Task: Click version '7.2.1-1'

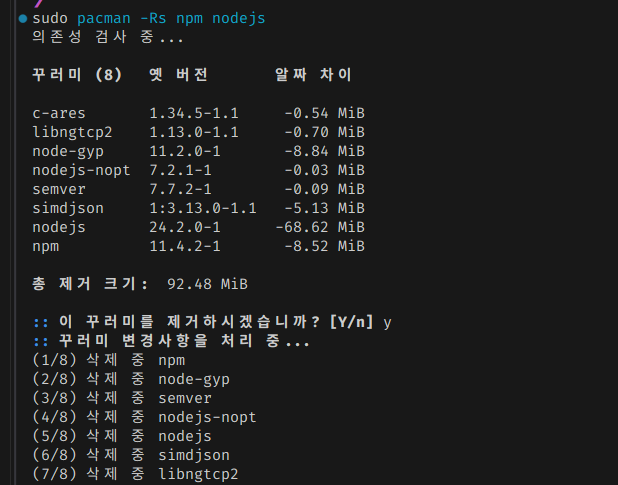Action: click(x=180, y=170)
